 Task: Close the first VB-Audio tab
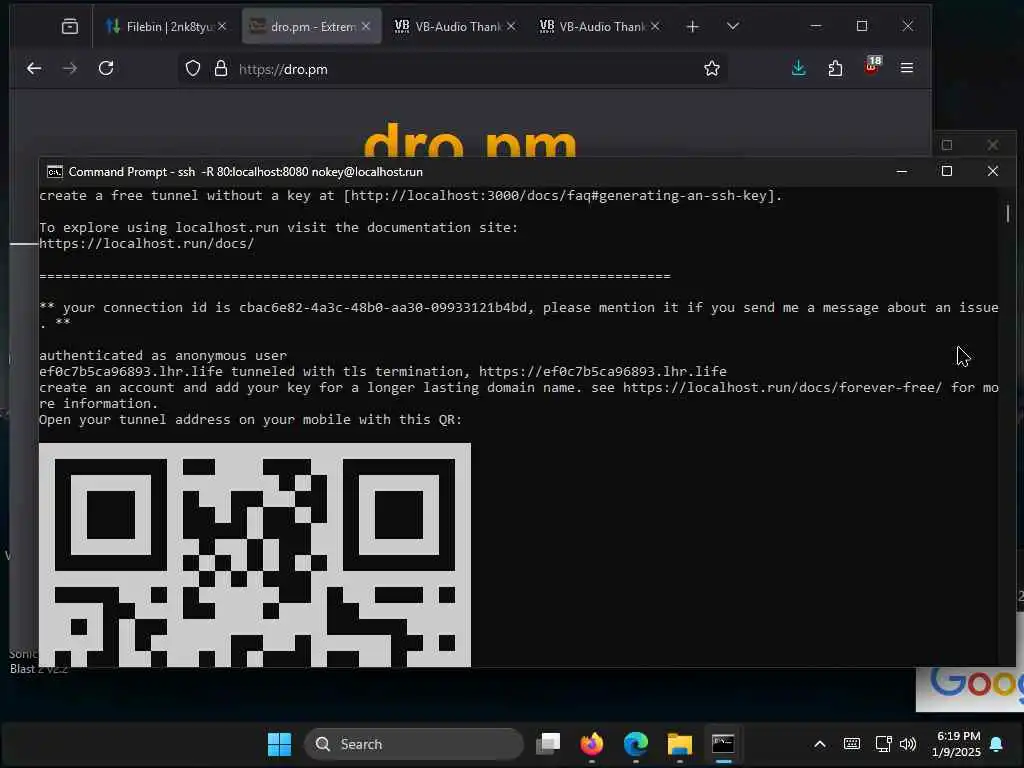(x=511, y=26)
